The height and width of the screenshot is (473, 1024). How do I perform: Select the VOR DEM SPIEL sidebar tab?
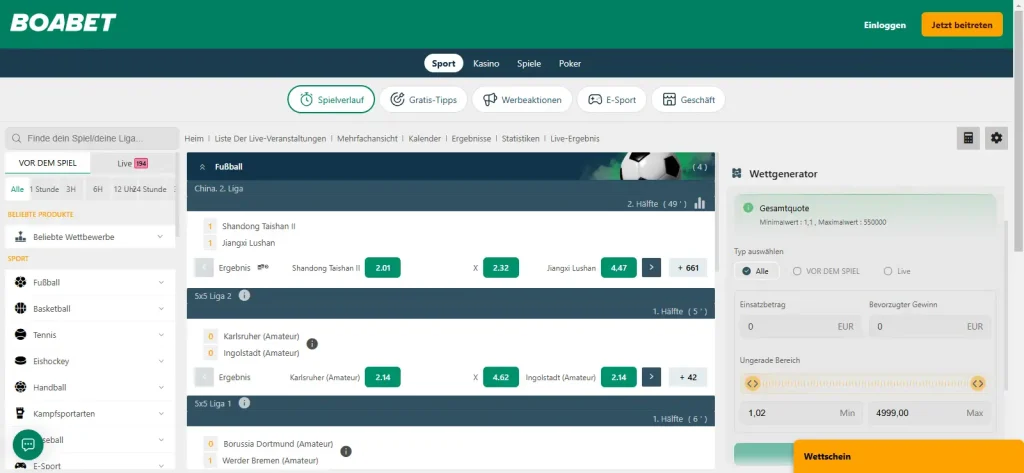[x=48, y=163]
